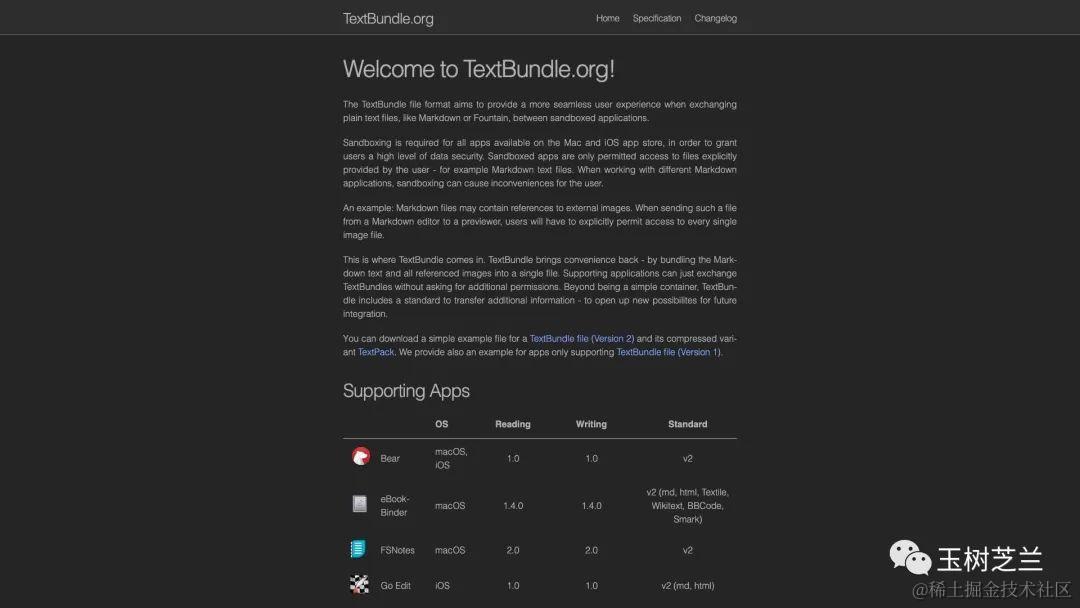
Task: Click the Reading column header
Action: [x=512, y=424]
